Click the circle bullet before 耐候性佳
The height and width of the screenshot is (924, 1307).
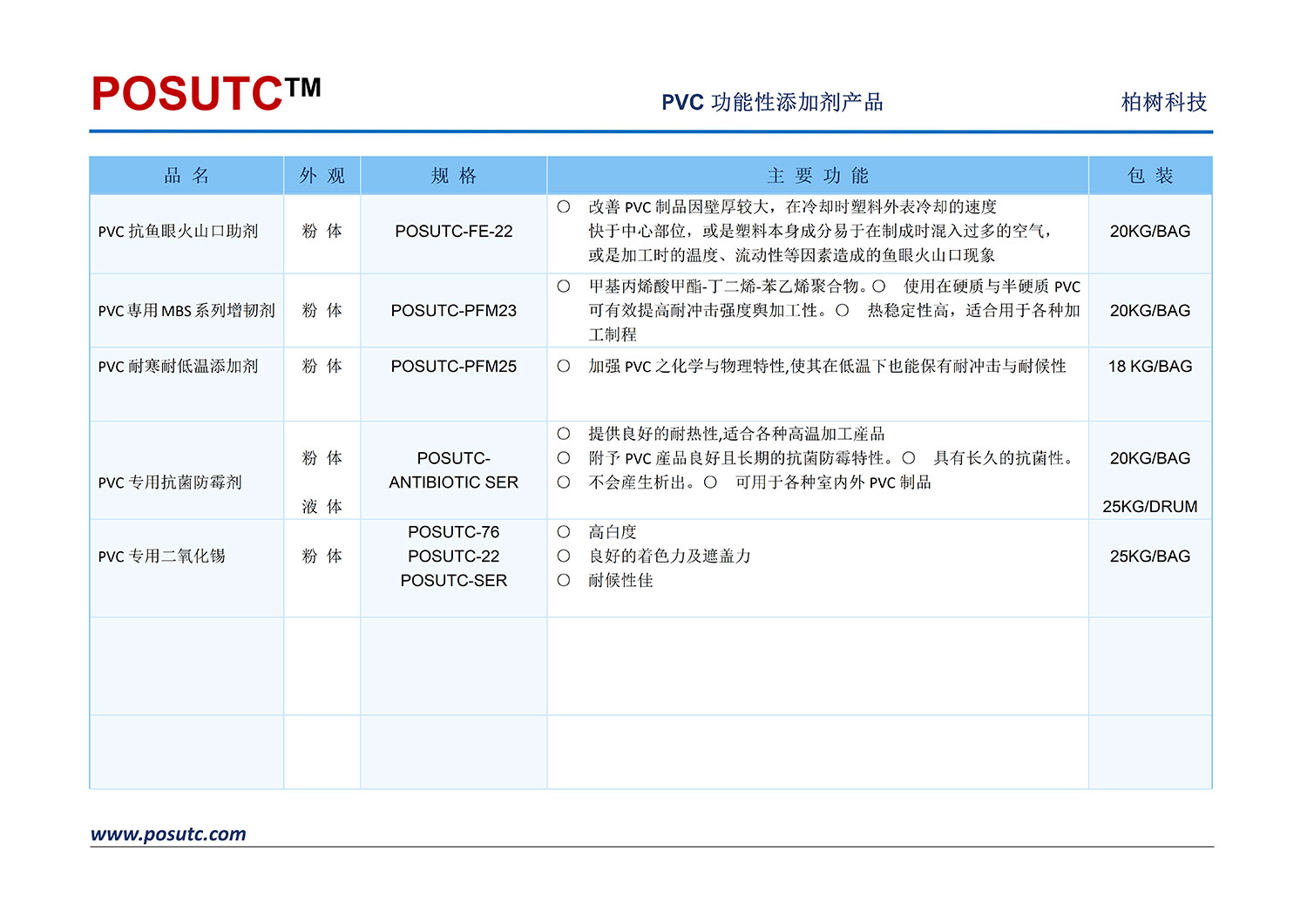coord(564,581)
